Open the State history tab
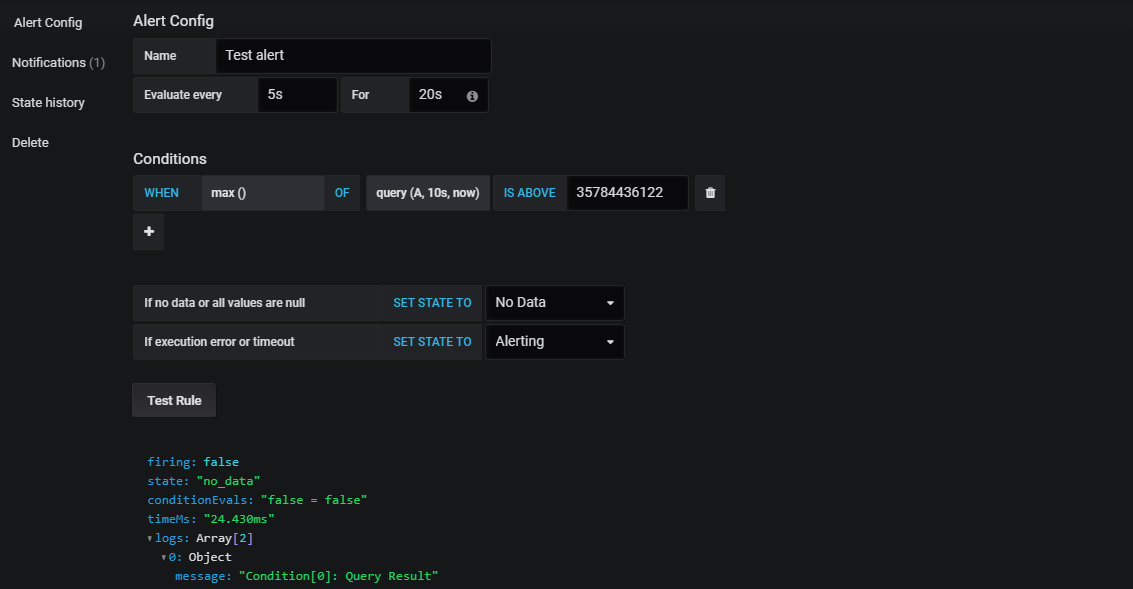Image resolution: width=1133 pixels, height=589 pixels. pyautogui.click(x=48, y=103)
